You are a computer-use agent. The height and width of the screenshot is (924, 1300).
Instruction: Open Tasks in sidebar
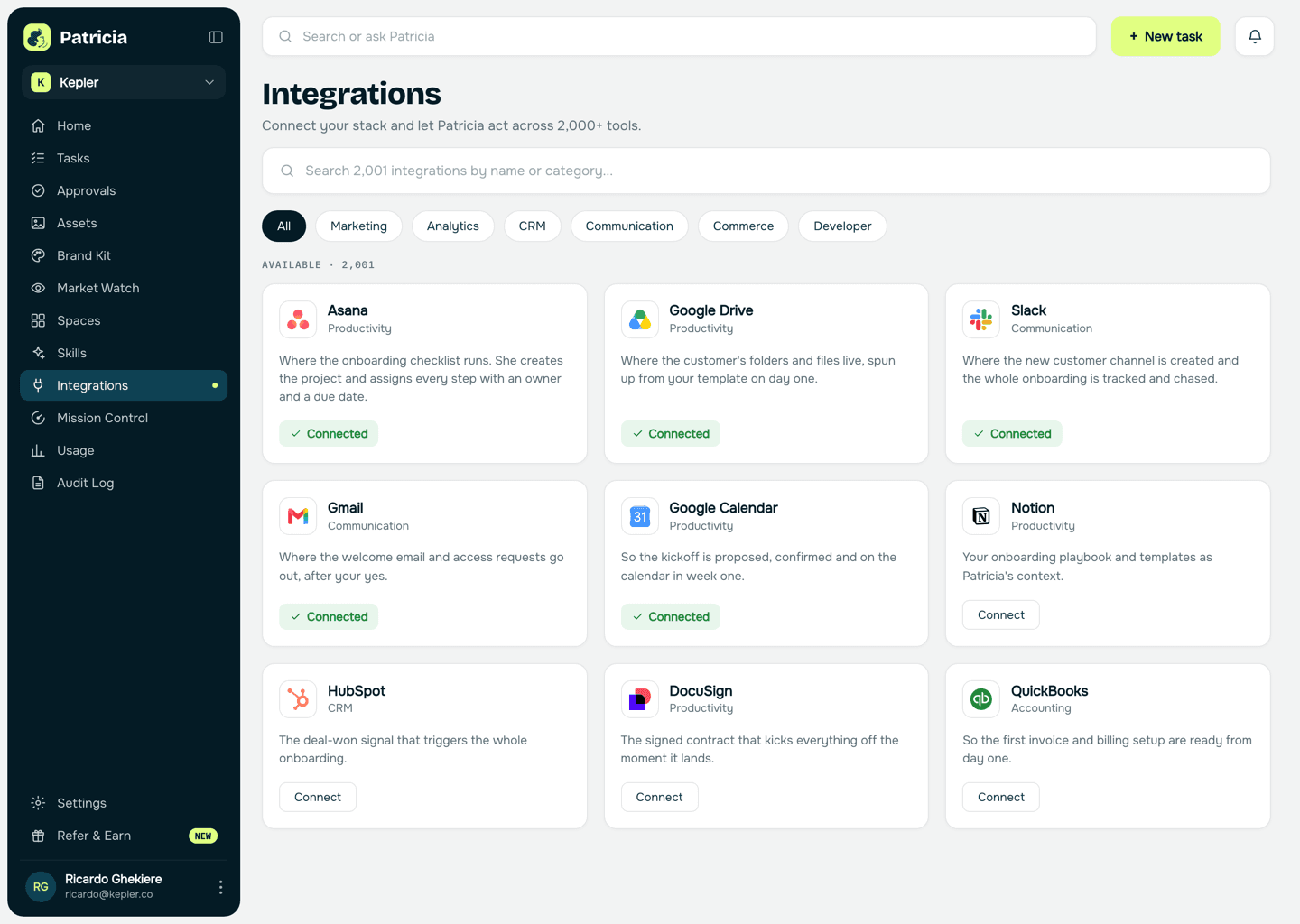click(x=124, y=158)
